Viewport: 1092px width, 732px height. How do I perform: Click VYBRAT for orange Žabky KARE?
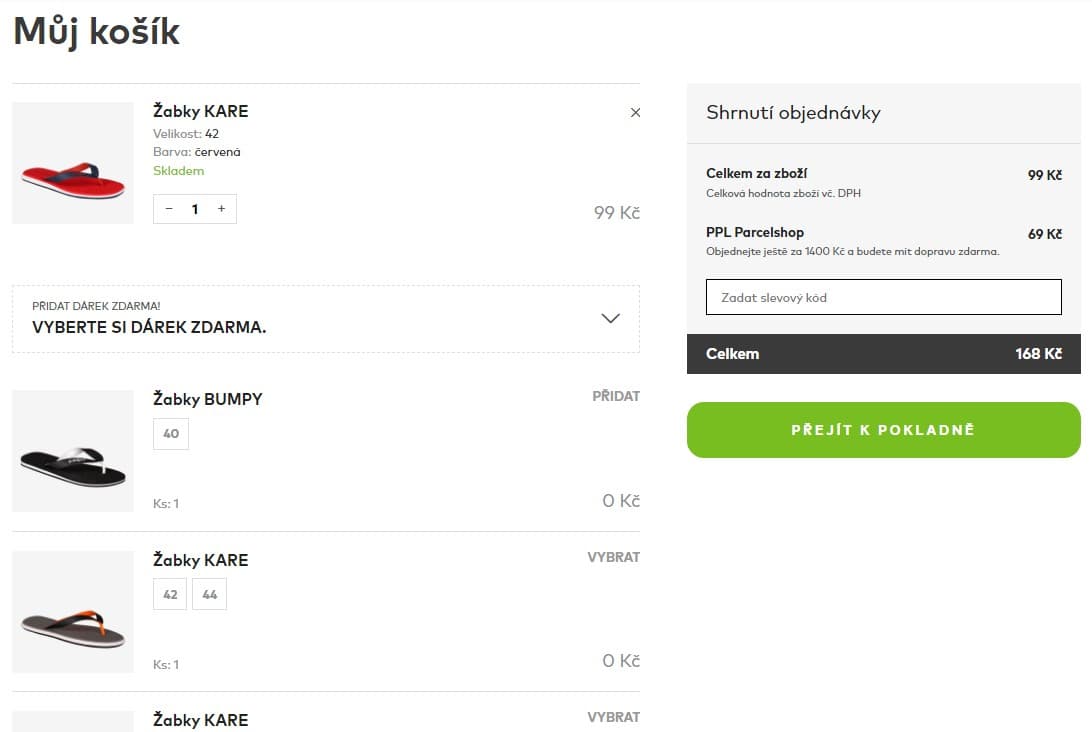click(x=614, y=557)
